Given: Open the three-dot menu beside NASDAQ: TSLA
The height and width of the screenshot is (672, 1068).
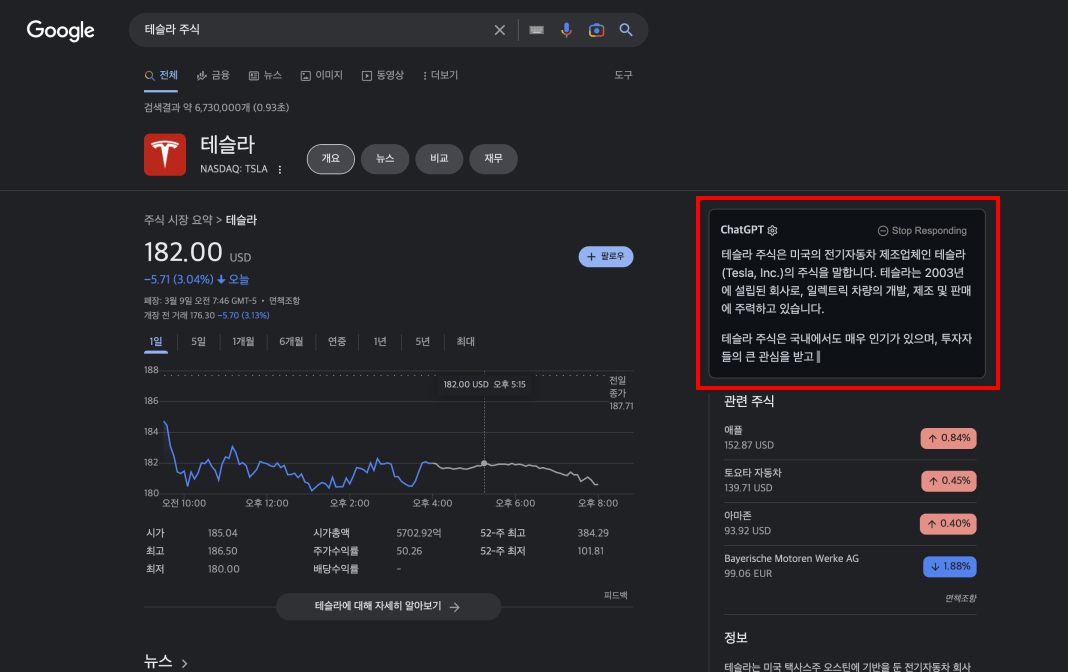Looking at the screenshot, I should pyautogui.click(x=280, y=170).
